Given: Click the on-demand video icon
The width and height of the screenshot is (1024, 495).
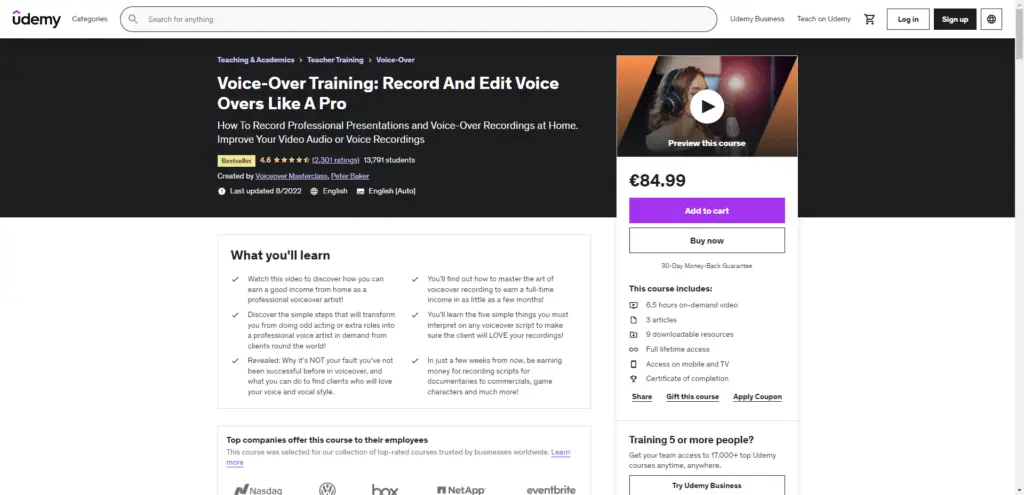Looking at the screenshot, I should pyautogui.click(x=633, y=305).
